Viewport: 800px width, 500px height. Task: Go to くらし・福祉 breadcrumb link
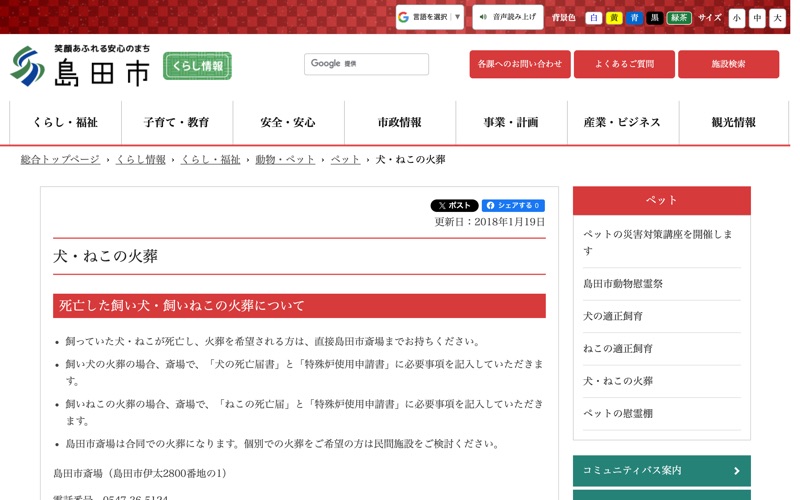(x=210, y=160)
